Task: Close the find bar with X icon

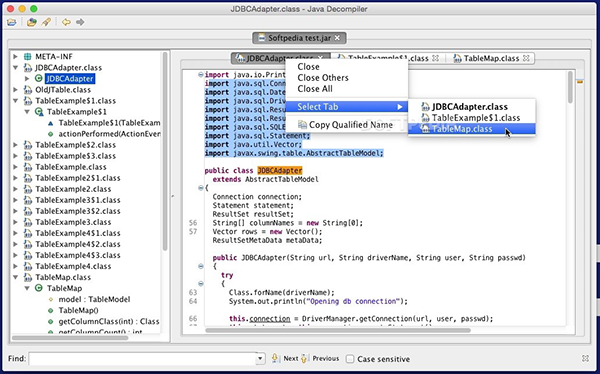Action: click(x=585, y=358)
